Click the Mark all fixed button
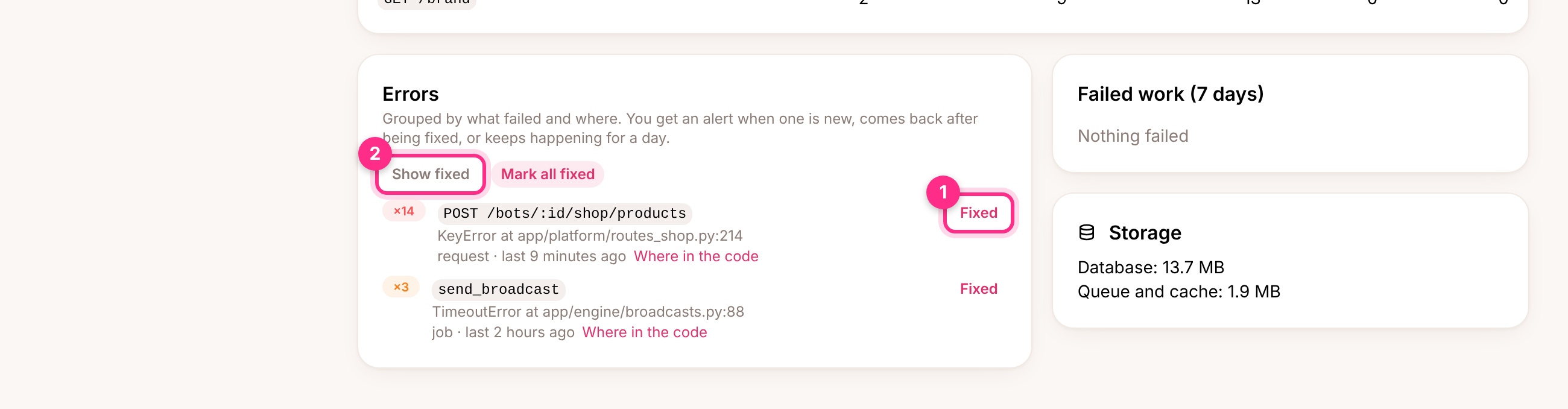This screenshot has height=409, width=1568. coord(547,175)
